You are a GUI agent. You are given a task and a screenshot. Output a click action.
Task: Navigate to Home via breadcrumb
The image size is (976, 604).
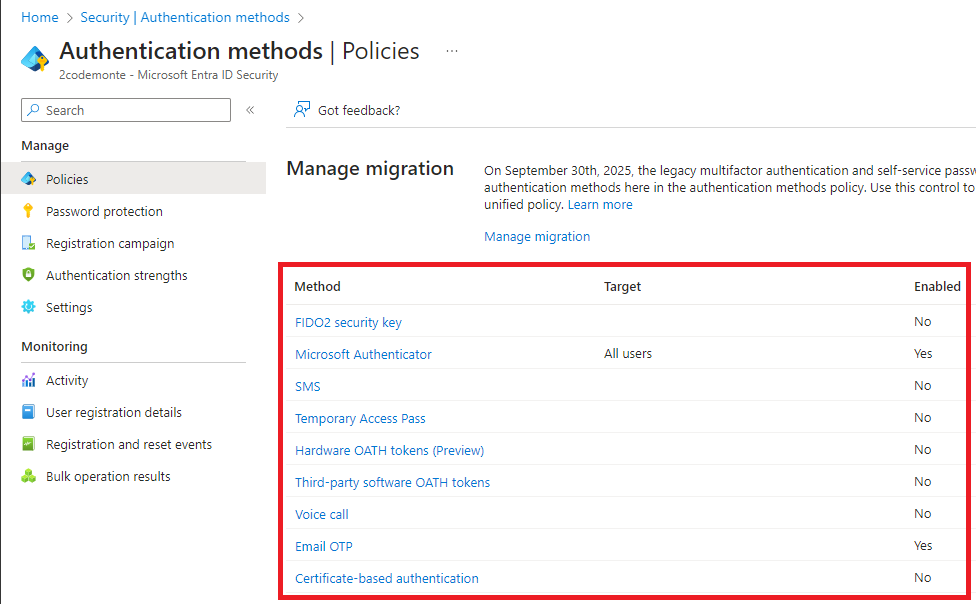pyautogui.click(x=39, y=17)
